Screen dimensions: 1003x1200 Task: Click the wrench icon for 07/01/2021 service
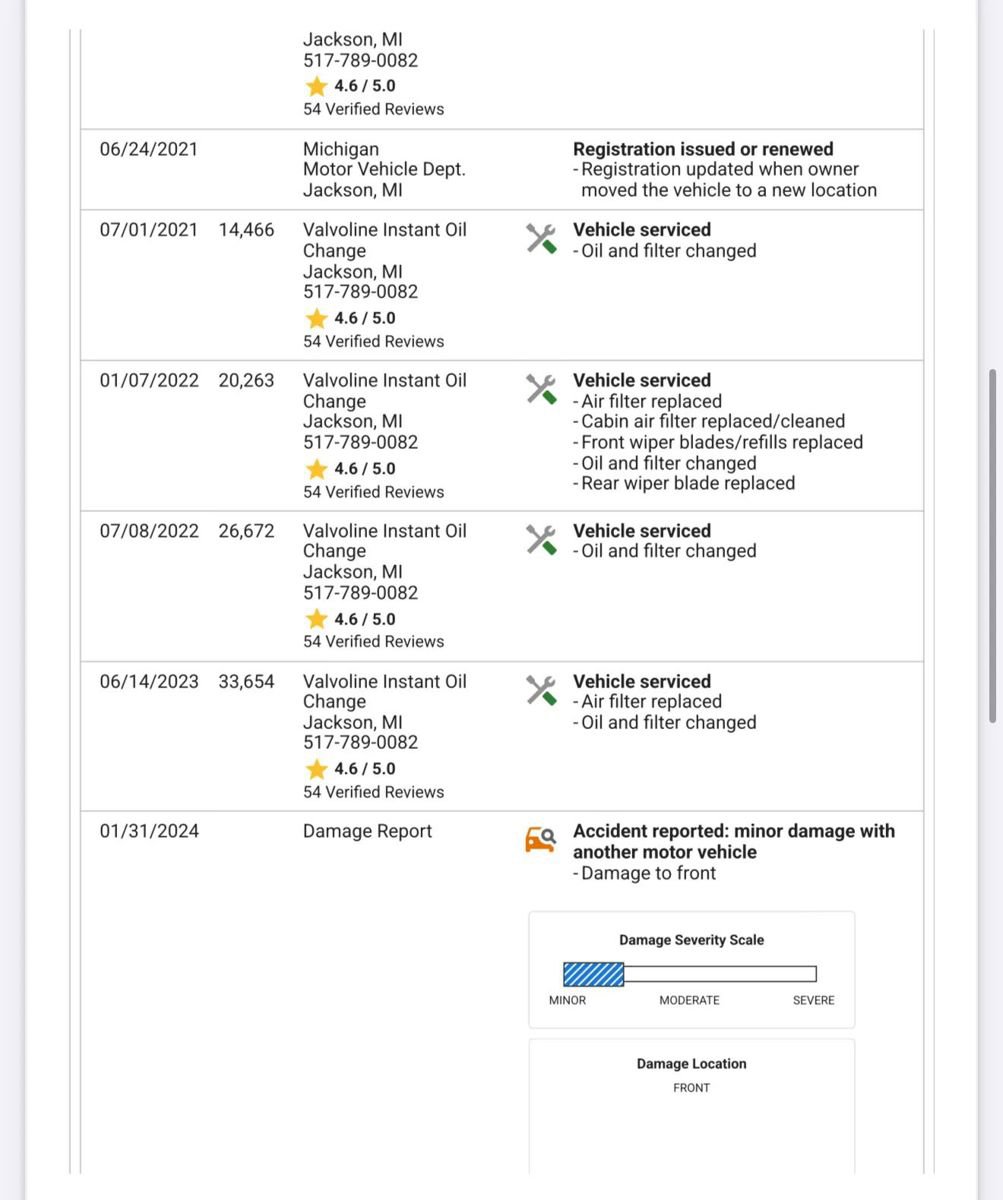541,239
